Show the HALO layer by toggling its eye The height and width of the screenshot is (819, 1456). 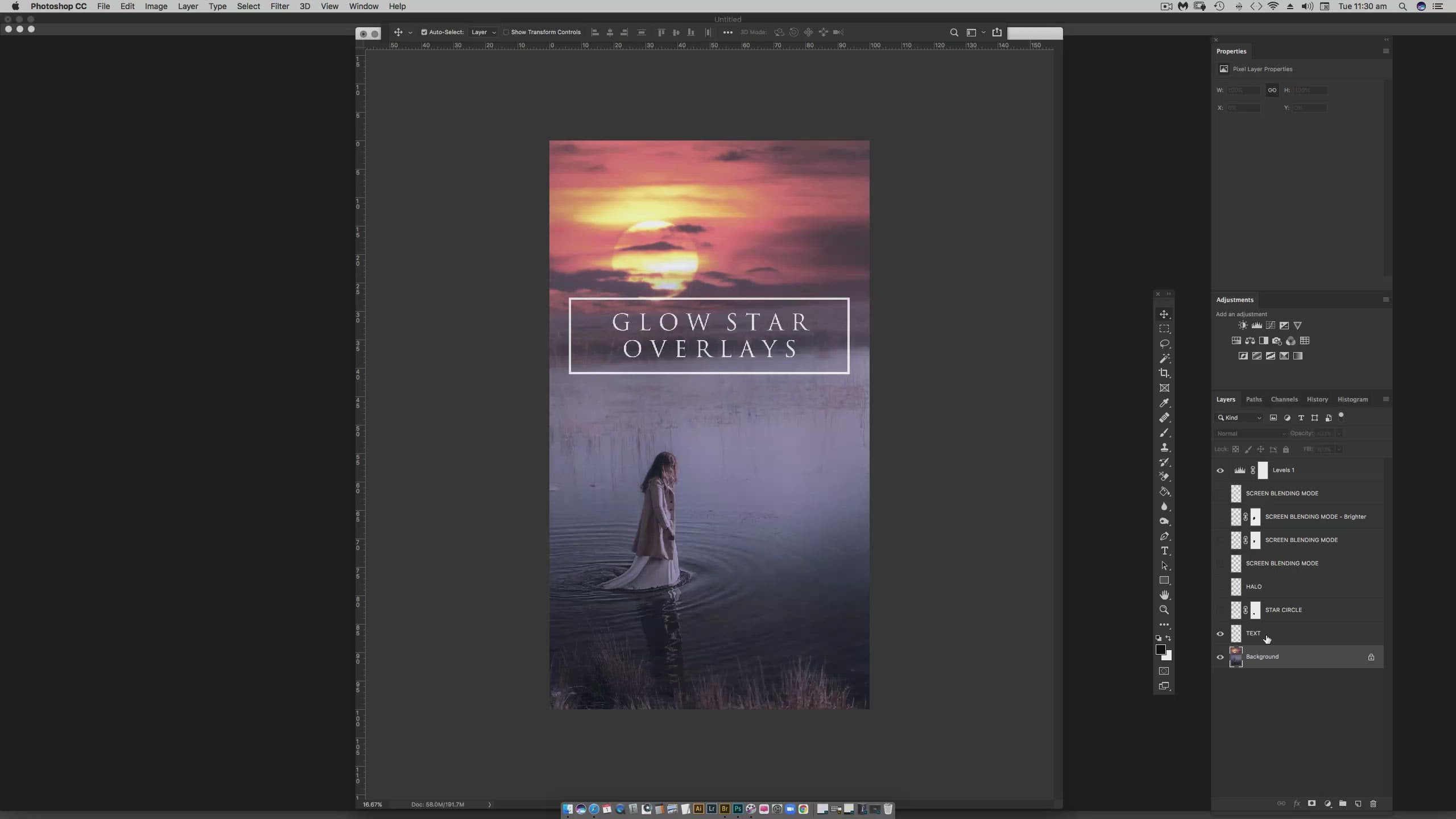tap(1219, 586)
